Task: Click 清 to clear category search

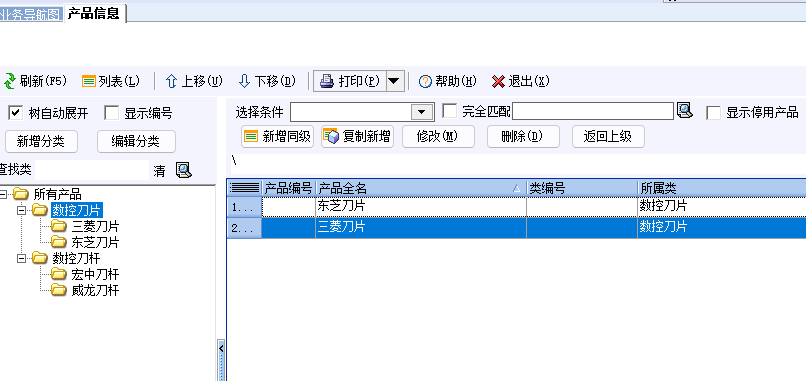Action: point(159,171)
